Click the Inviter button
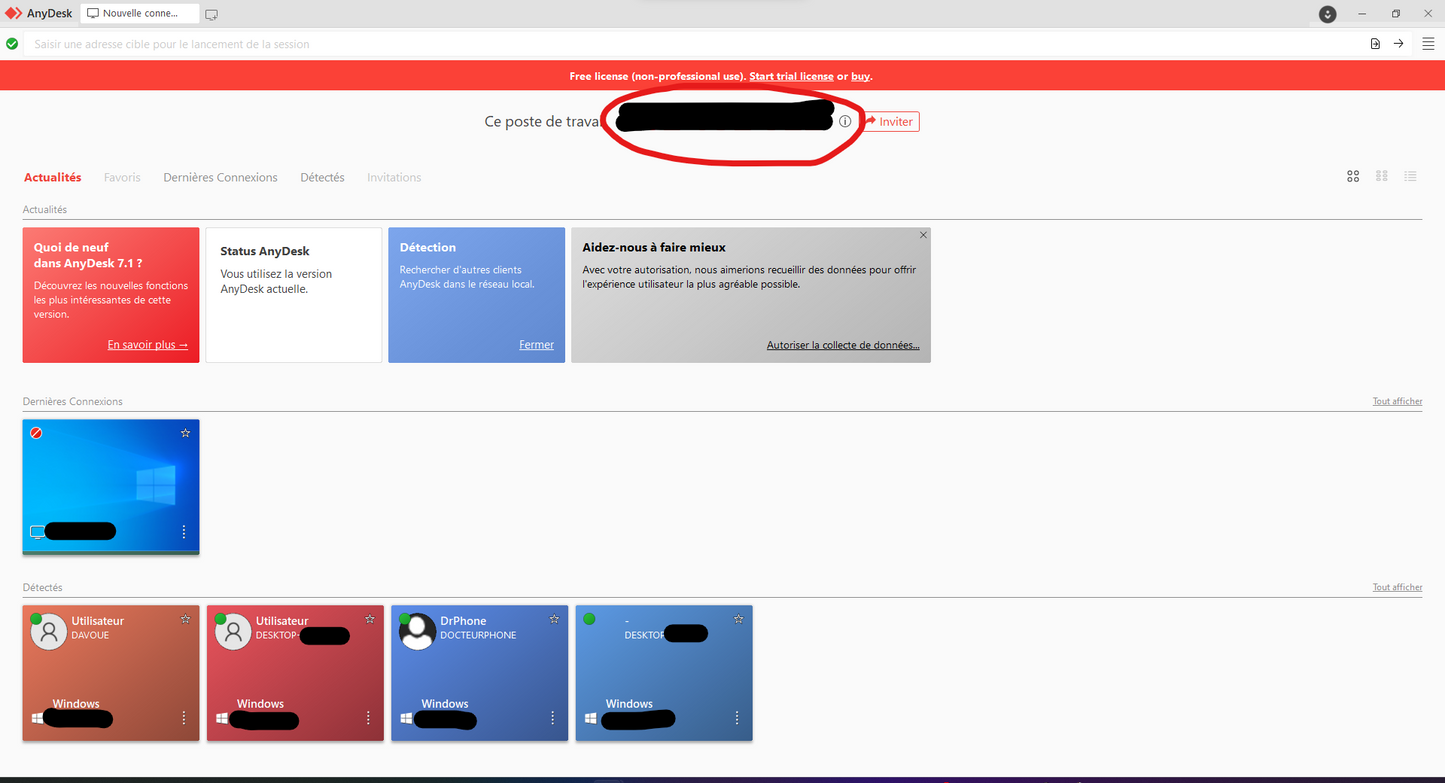 pyautogui.click(x=889, y=121)
